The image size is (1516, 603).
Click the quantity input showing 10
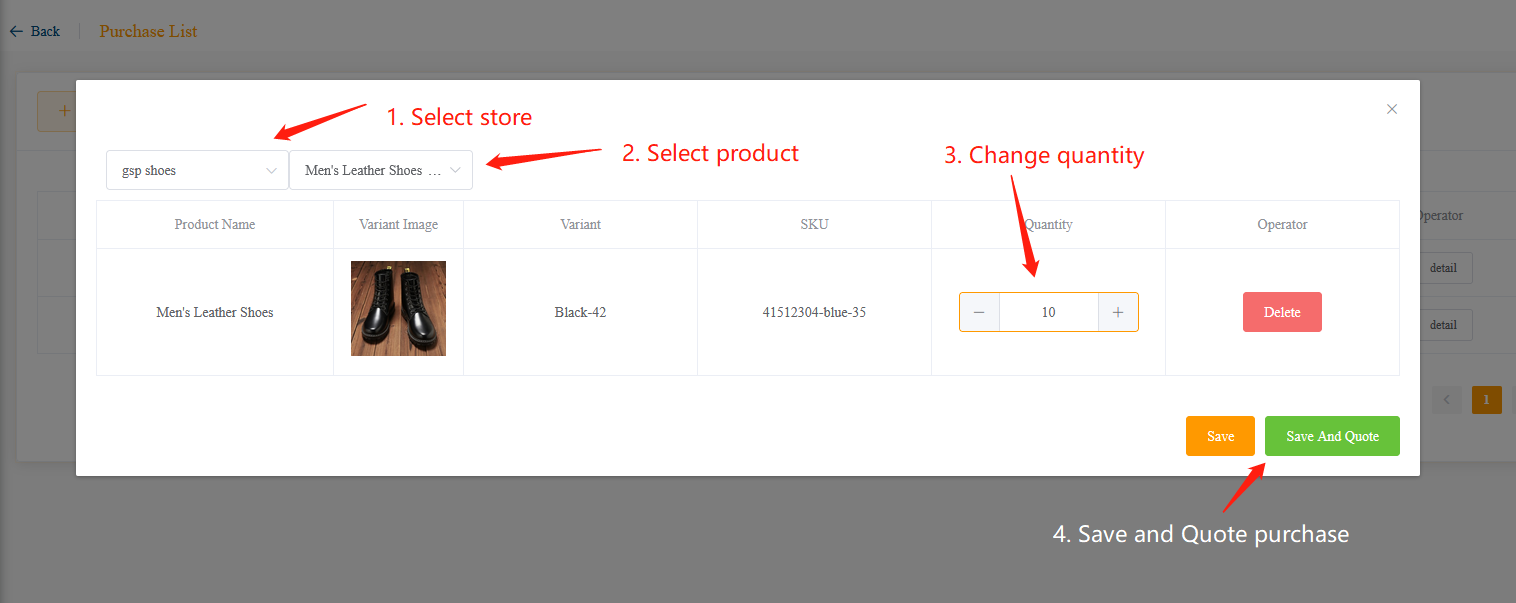click(1048, 312)
